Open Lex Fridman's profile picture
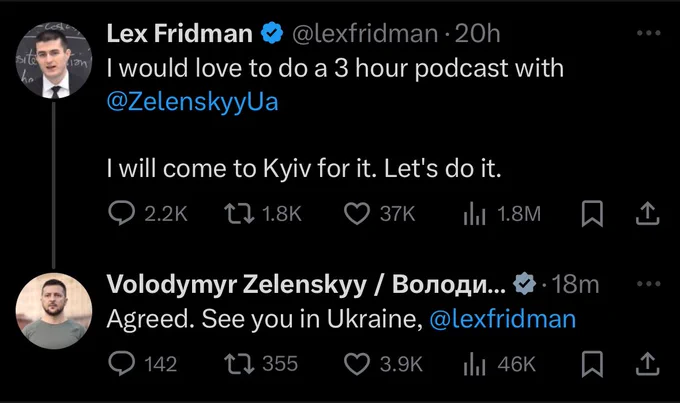680x403 pixels. tap(54, 60)
